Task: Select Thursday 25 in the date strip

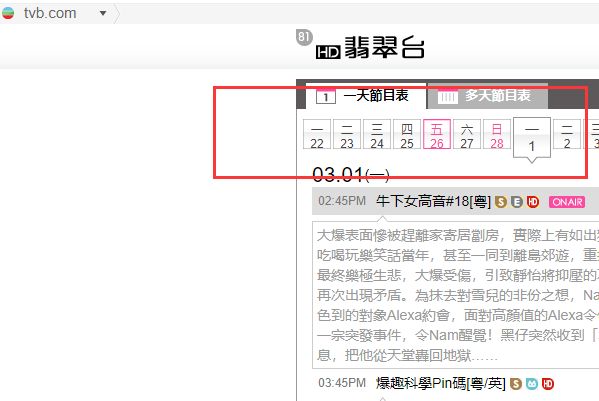Action: click(407, 134)
